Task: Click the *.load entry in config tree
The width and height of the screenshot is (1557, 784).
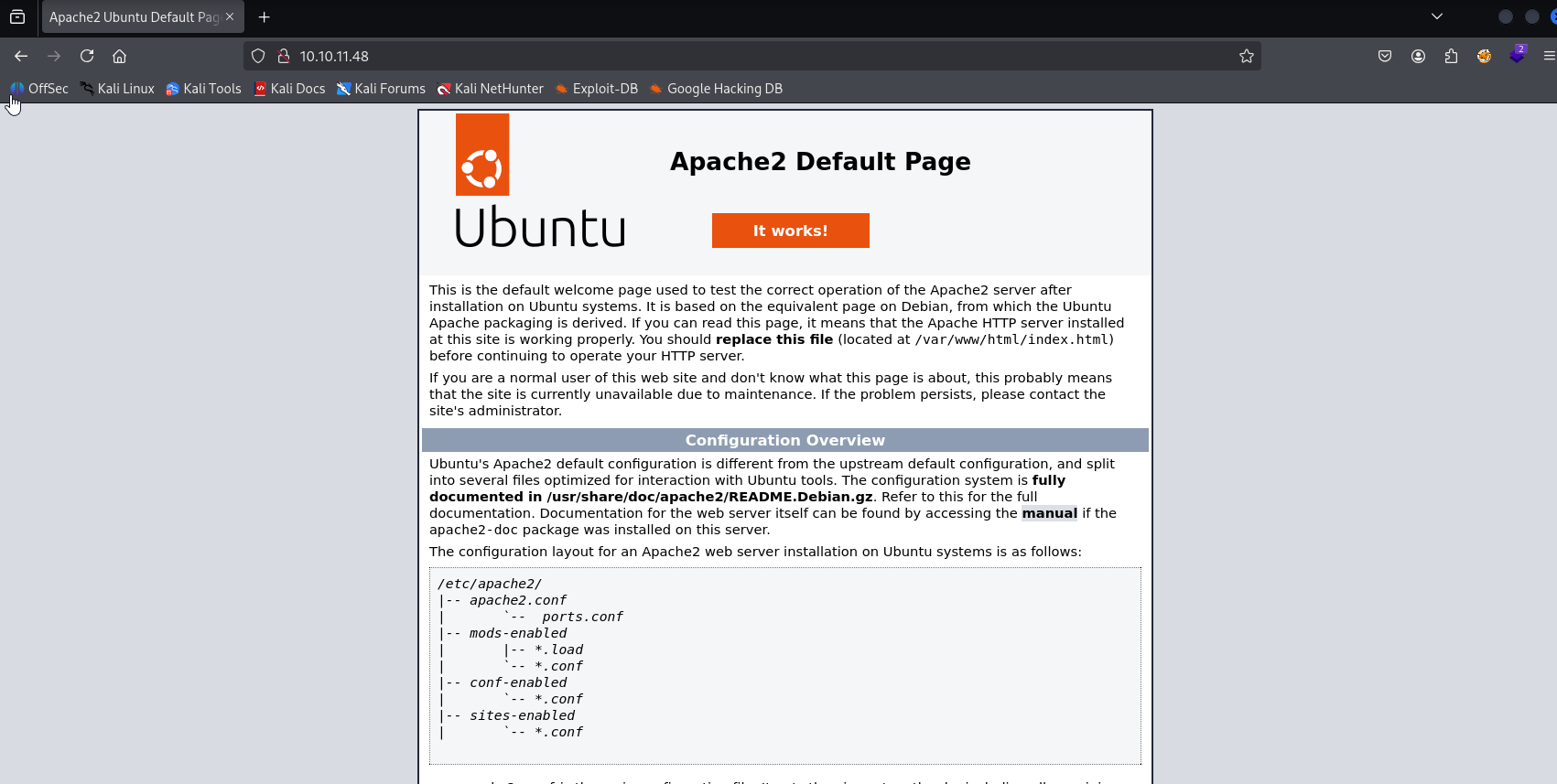Action: coord(558,650)
